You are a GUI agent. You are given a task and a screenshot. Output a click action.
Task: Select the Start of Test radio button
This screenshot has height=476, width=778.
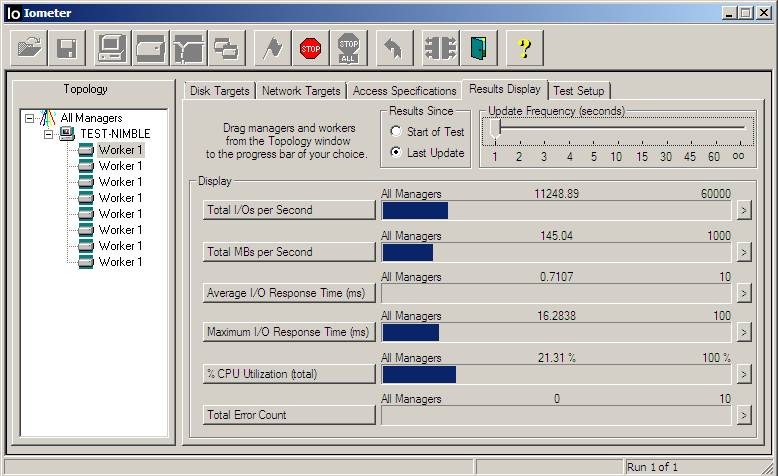(397, 132)
